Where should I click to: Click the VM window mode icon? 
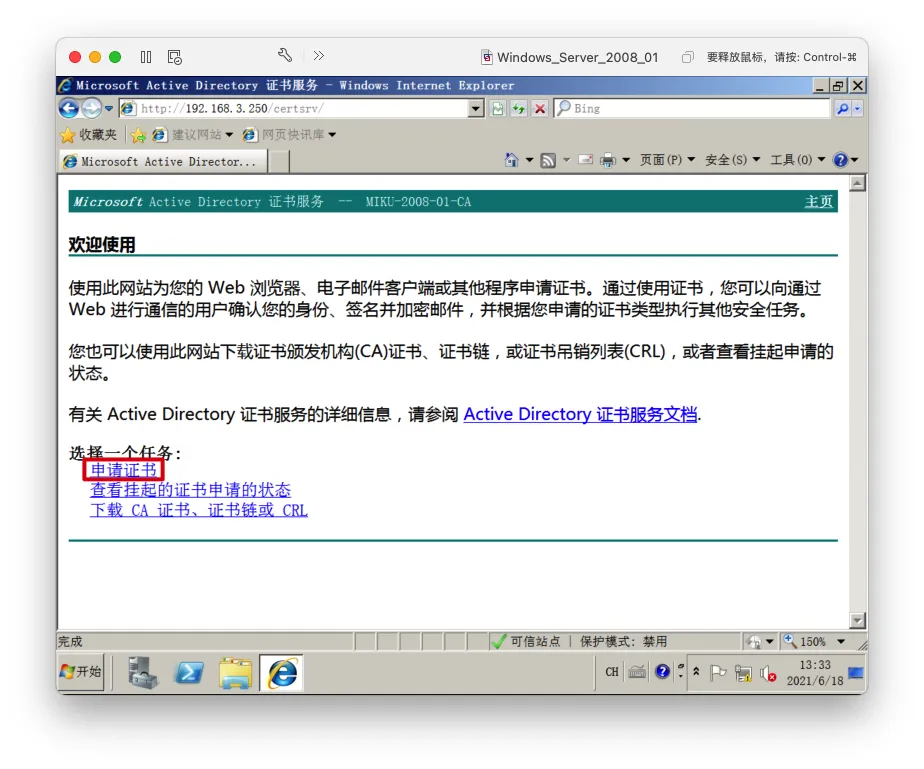tap(687, 57)
